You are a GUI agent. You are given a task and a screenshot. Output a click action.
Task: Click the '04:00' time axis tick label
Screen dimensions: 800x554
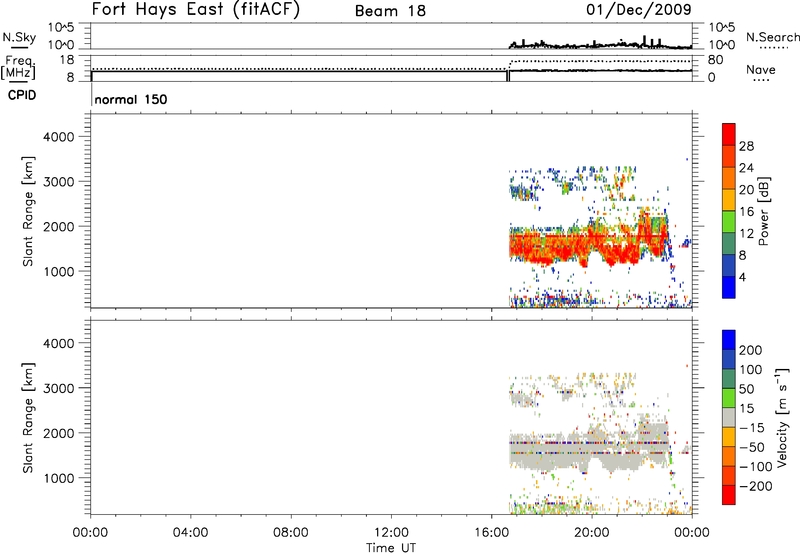190,533
